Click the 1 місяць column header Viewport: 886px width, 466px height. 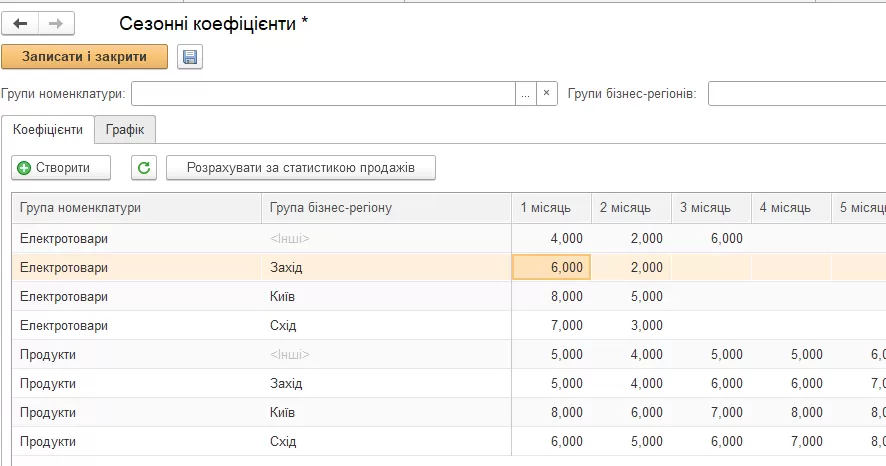coord(551,208)
